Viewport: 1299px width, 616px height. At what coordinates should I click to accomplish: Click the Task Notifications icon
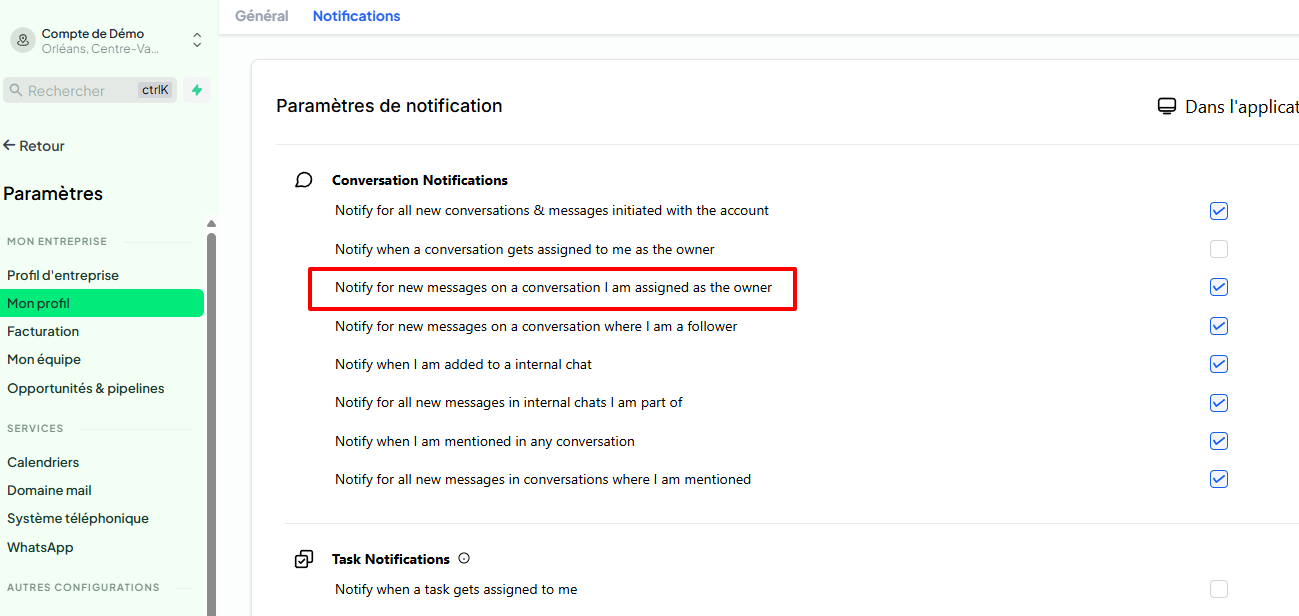click(304, 559)
